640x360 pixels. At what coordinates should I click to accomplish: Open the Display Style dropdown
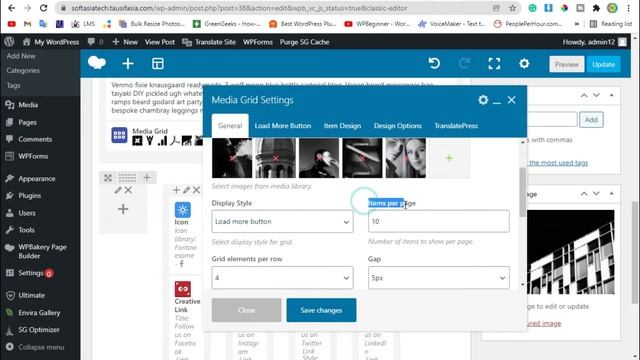tap(282, 221)
